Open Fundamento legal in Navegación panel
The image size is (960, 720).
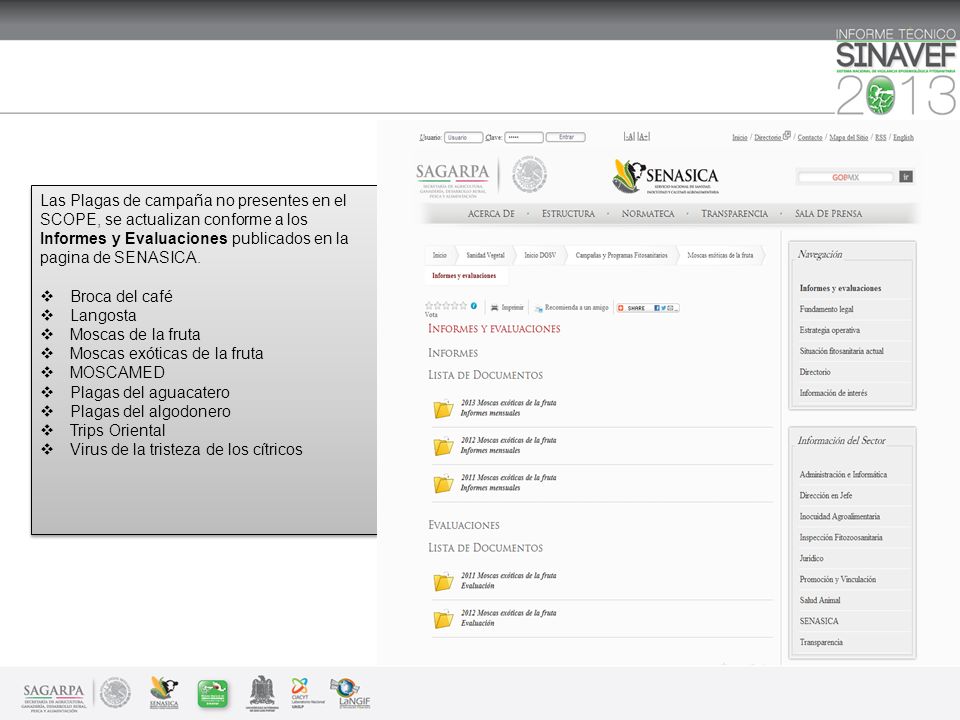point(826,309)
